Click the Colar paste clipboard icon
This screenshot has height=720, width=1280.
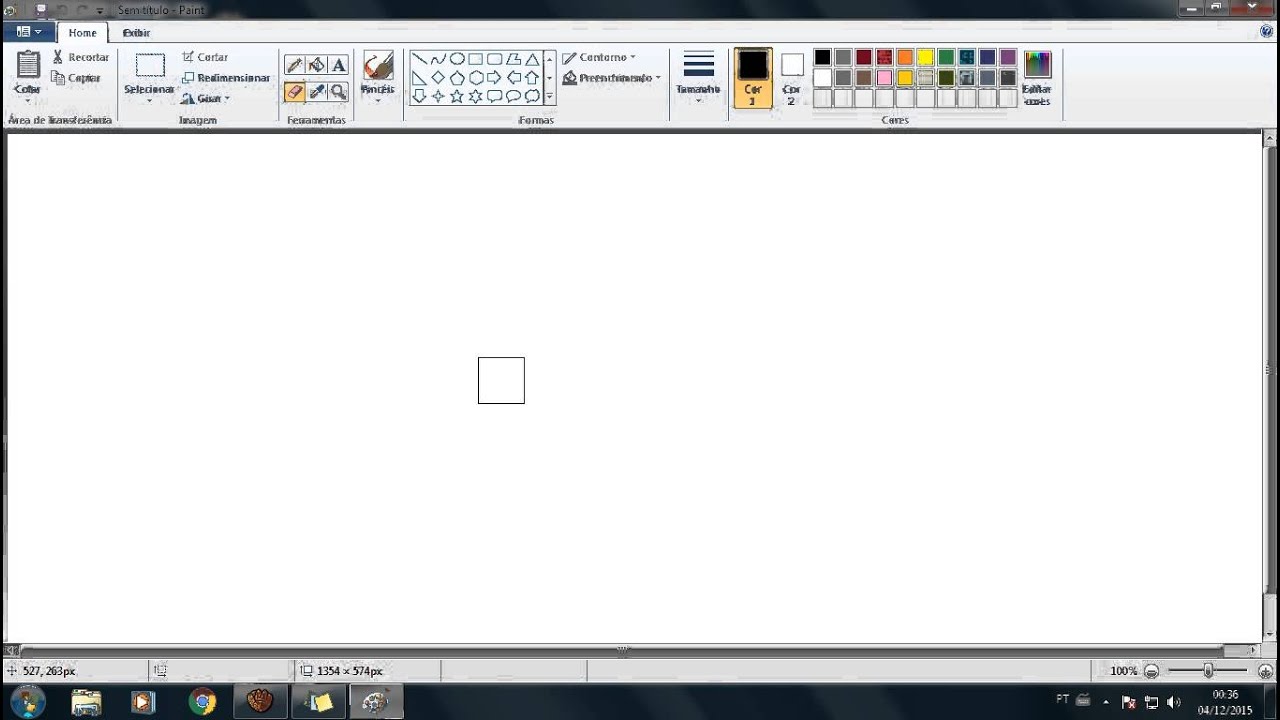(x=28, y=65)
